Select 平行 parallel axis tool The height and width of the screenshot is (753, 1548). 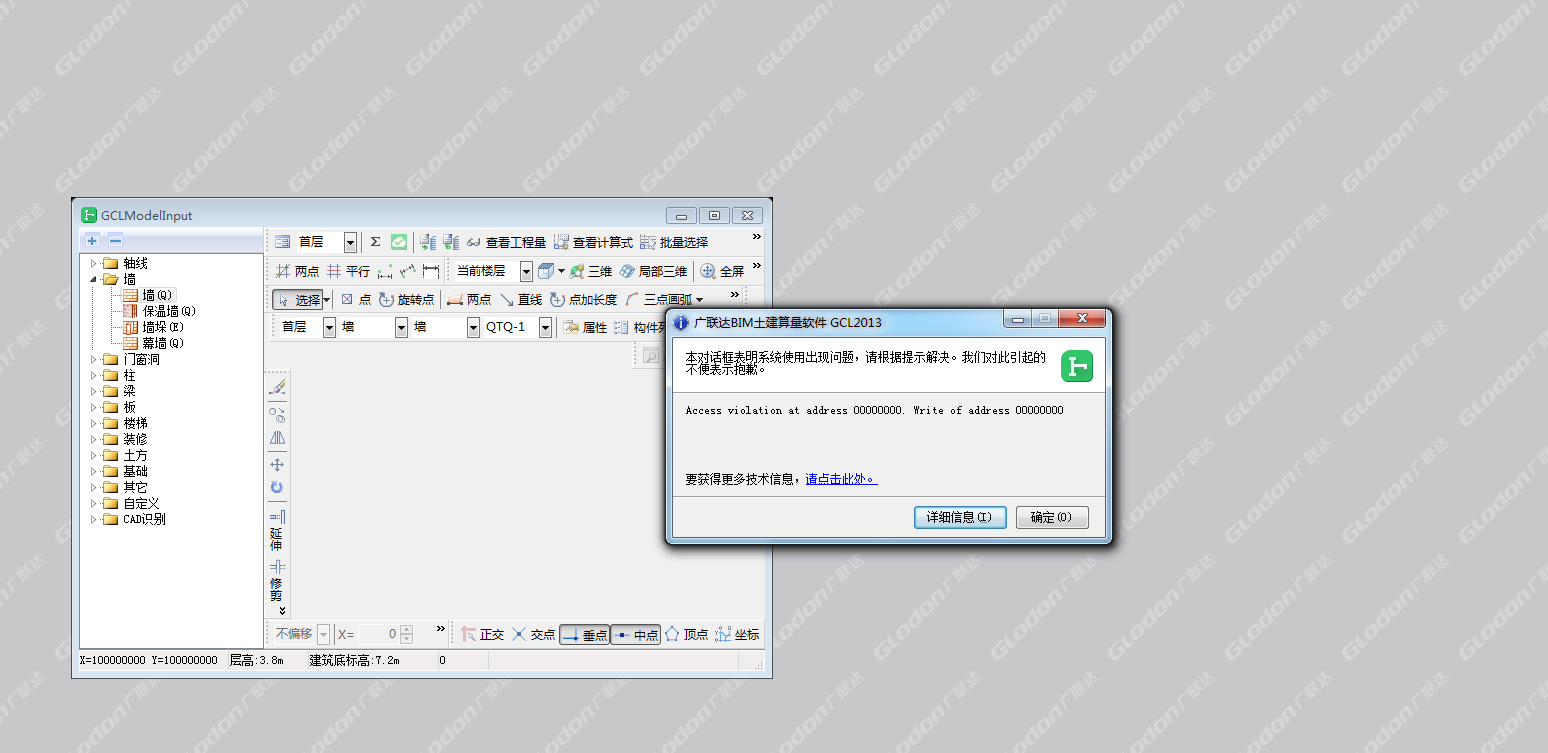pyautogui.click(x=348, y=271)
